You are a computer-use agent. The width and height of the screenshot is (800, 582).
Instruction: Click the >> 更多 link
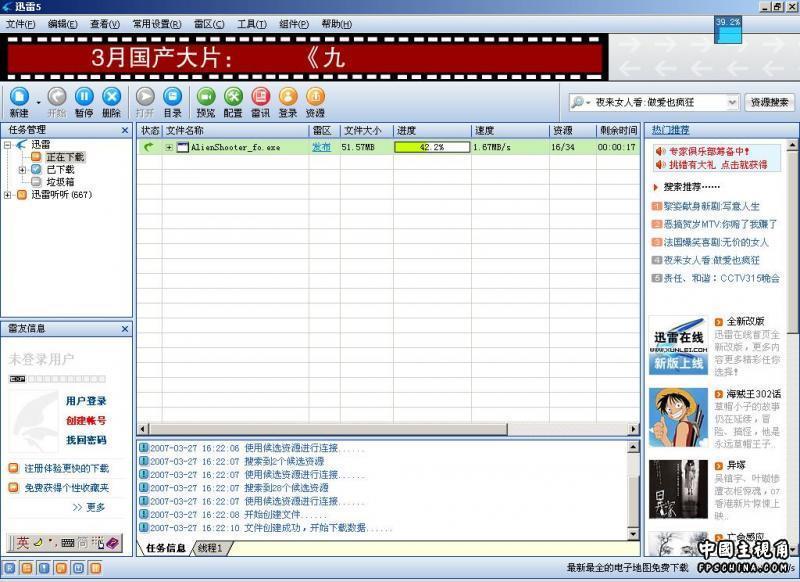tap(89, 508)
